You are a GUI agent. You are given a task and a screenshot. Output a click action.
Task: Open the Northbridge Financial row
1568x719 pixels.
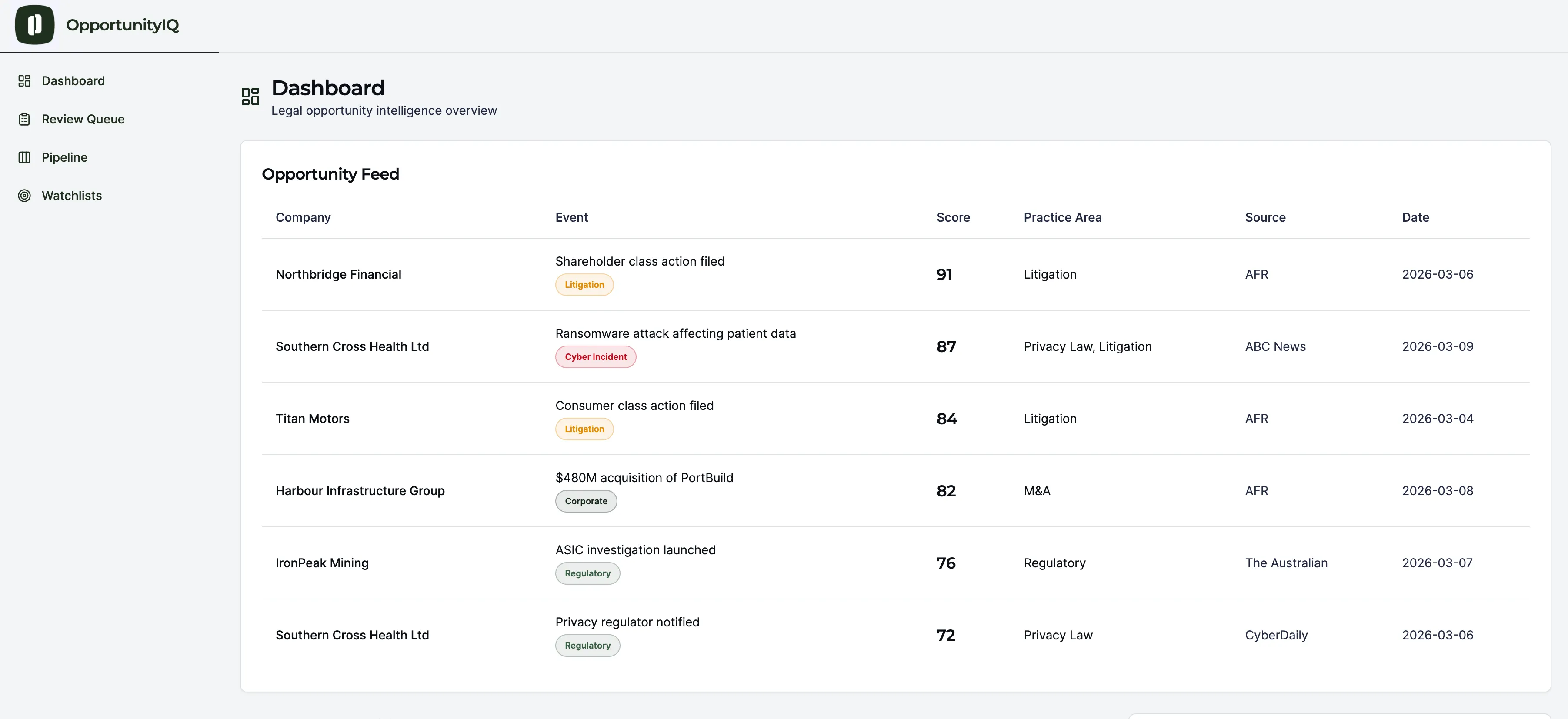pos(338,274)
